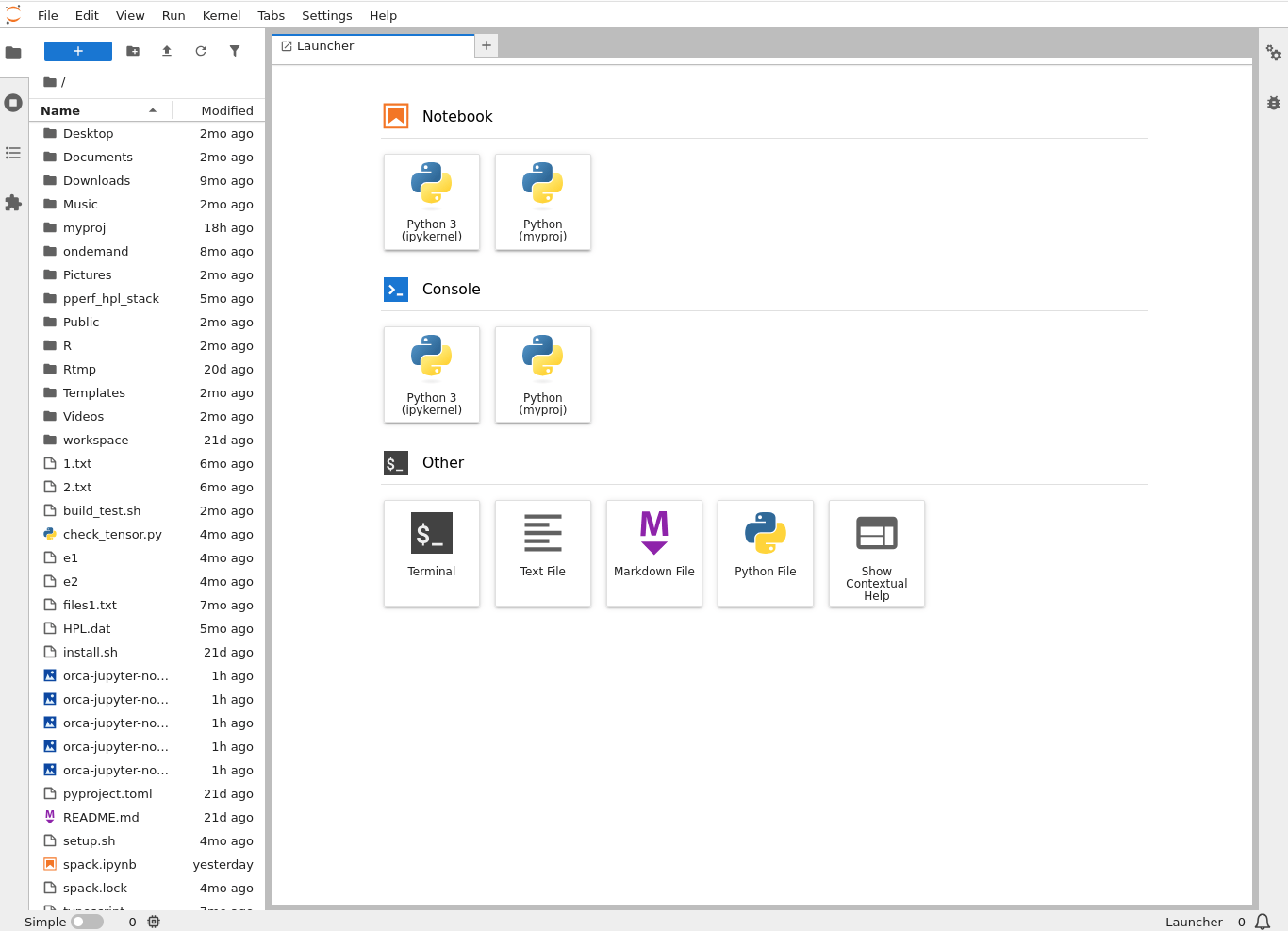Launch a Terminal from Other section
1288x931 pixels.
pyautogui.click(x=432, y=553)
